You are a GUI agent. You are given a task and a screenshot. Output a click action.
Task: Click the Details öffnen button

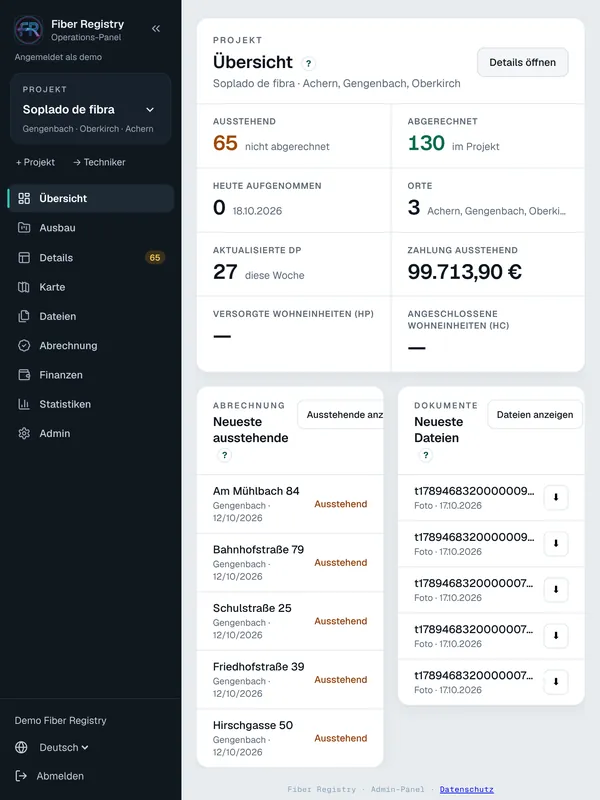(522, 62)
